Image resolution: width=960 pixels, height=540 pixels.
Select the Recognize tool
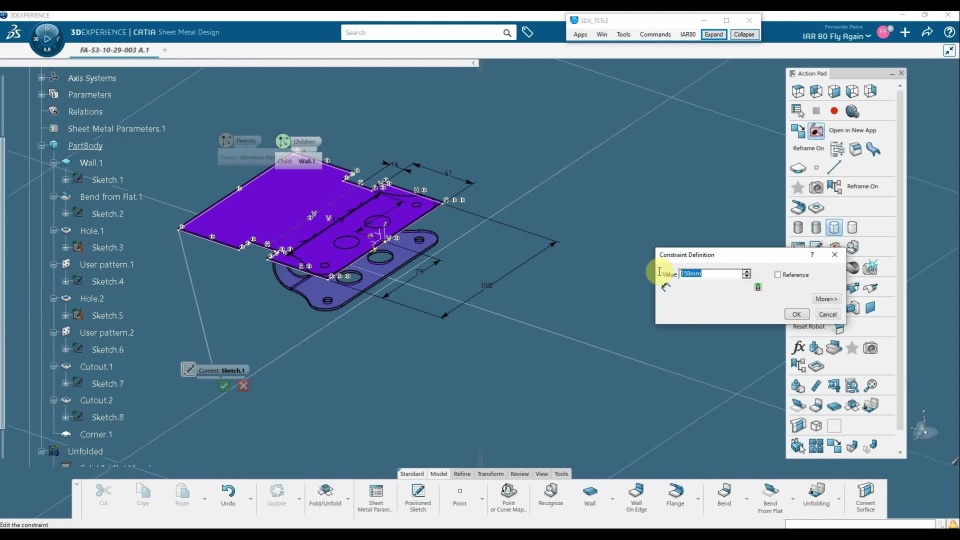[550, 494]
